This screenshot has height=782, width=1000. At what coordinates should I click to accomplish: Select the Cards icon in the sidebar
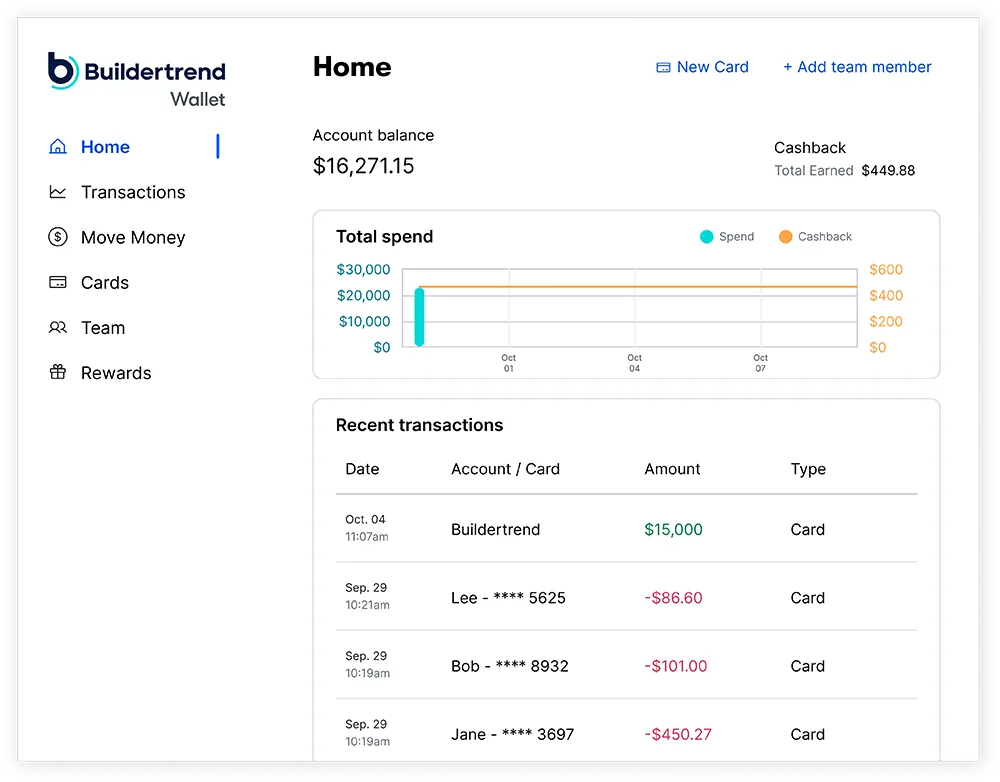coord(59,282)
